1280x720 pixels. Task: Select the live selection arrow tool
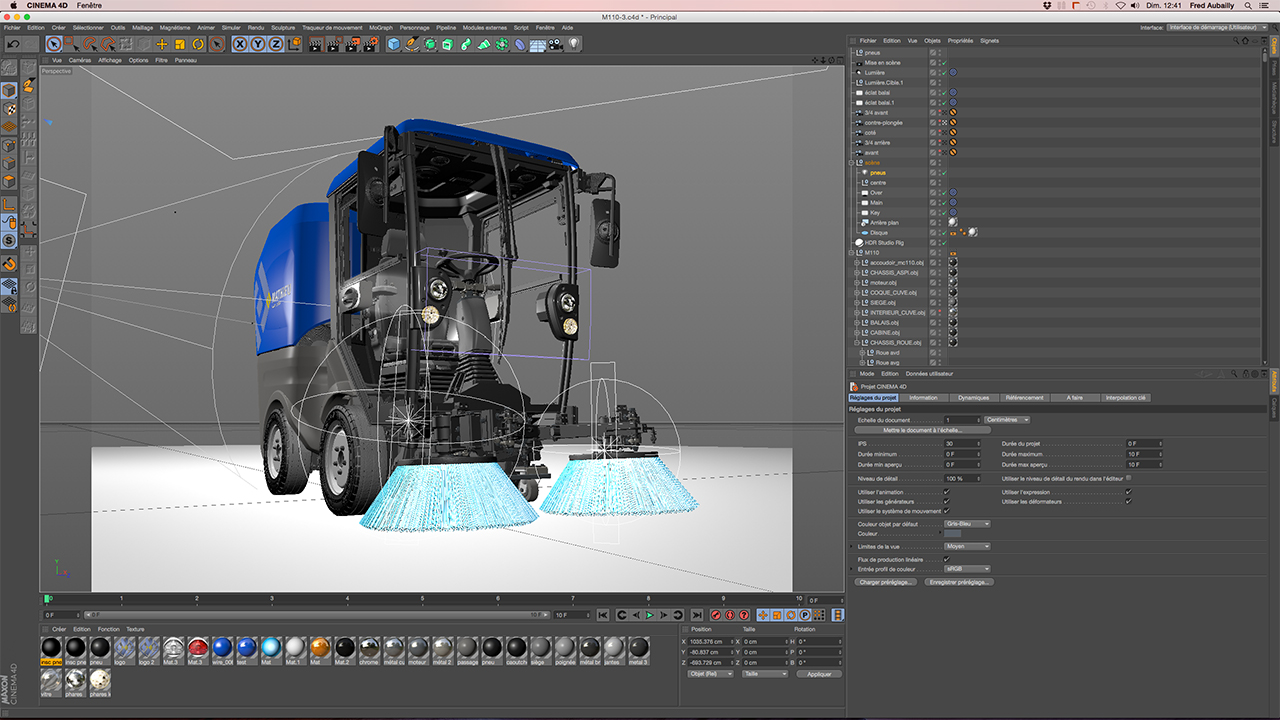tap(54, 44)
